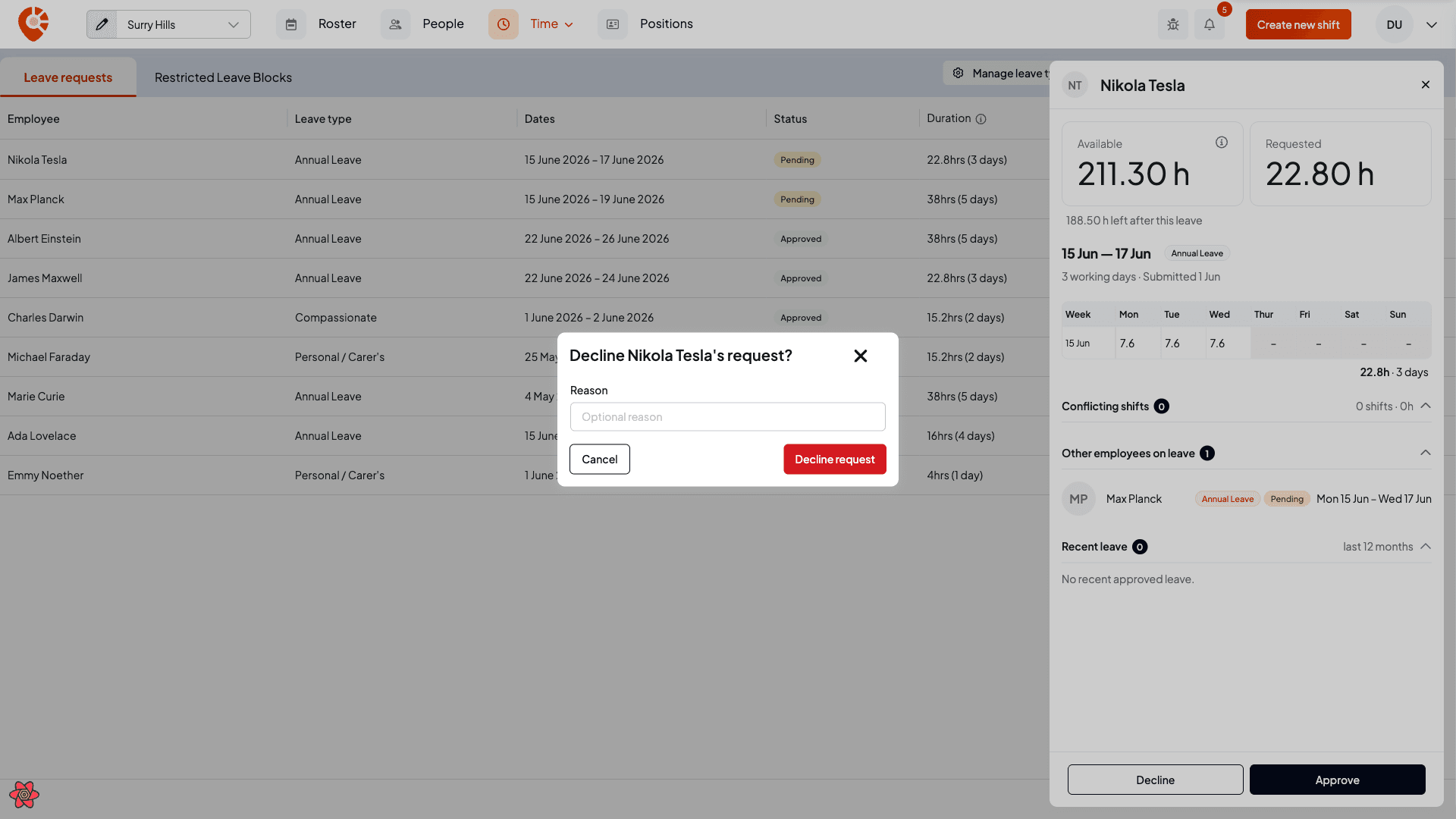Expand the Time menu
The height and width of the screenshot is (819, 1456).
click(551, 24)
